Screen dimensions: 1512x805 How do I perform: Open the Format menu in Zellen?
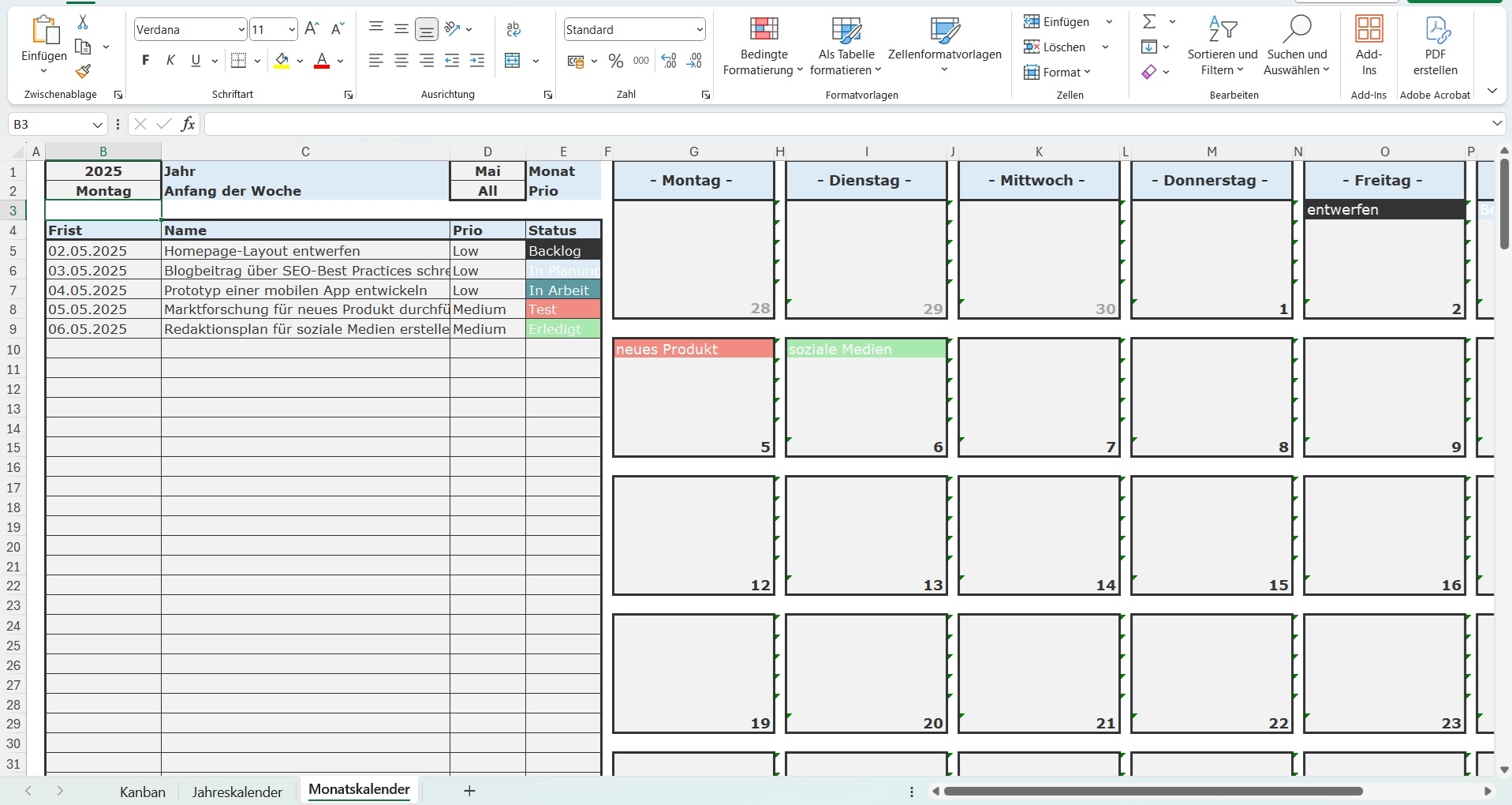1057,73
